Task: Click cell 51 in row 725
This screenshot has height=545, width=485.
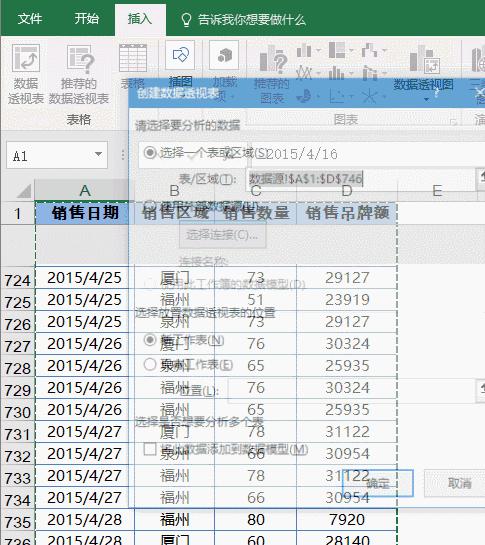Action: tap(256, 300)
